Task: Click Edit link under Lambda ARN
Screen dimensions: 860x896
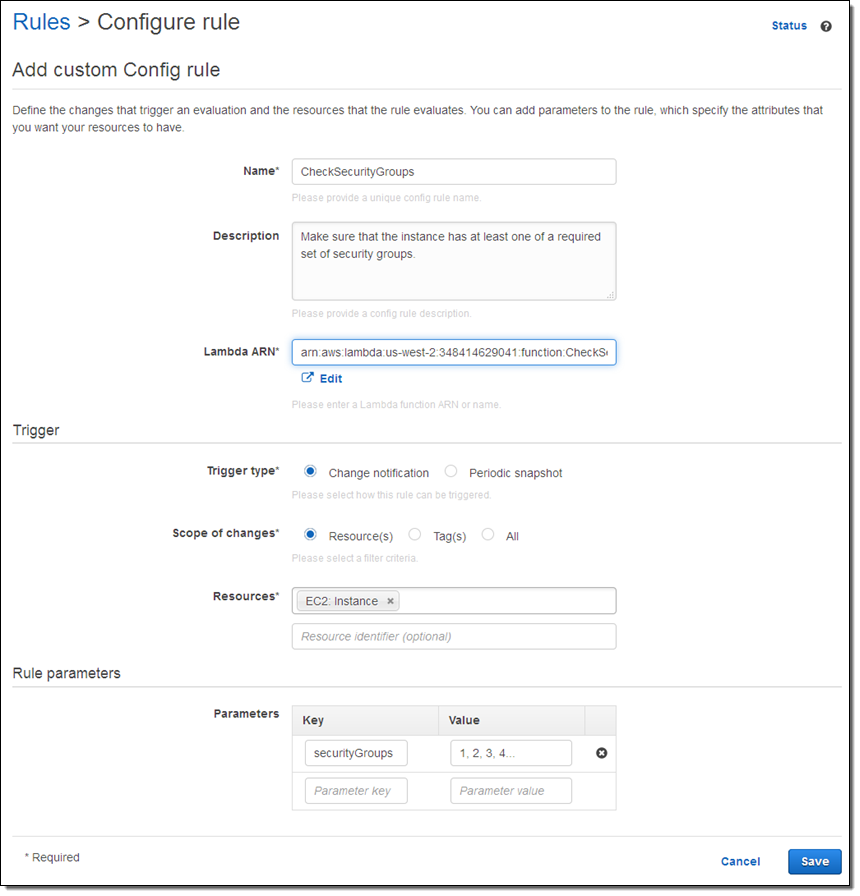Action: pyautogui.click(x=331, y=379)
